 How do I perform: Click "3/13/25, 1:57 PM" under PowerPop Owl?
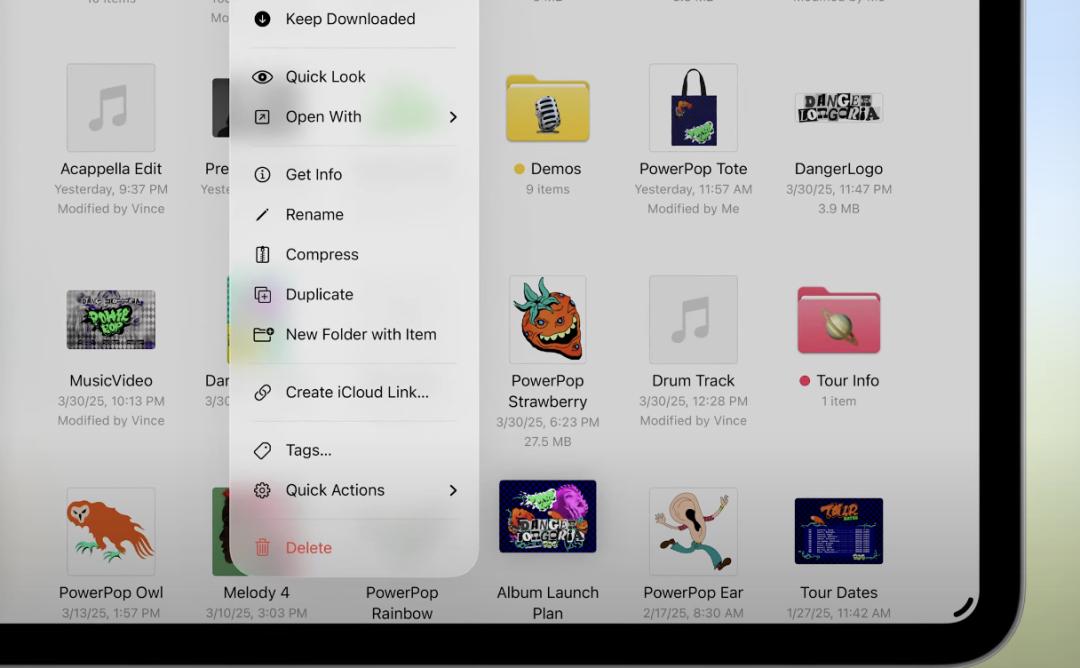point(111,613)
